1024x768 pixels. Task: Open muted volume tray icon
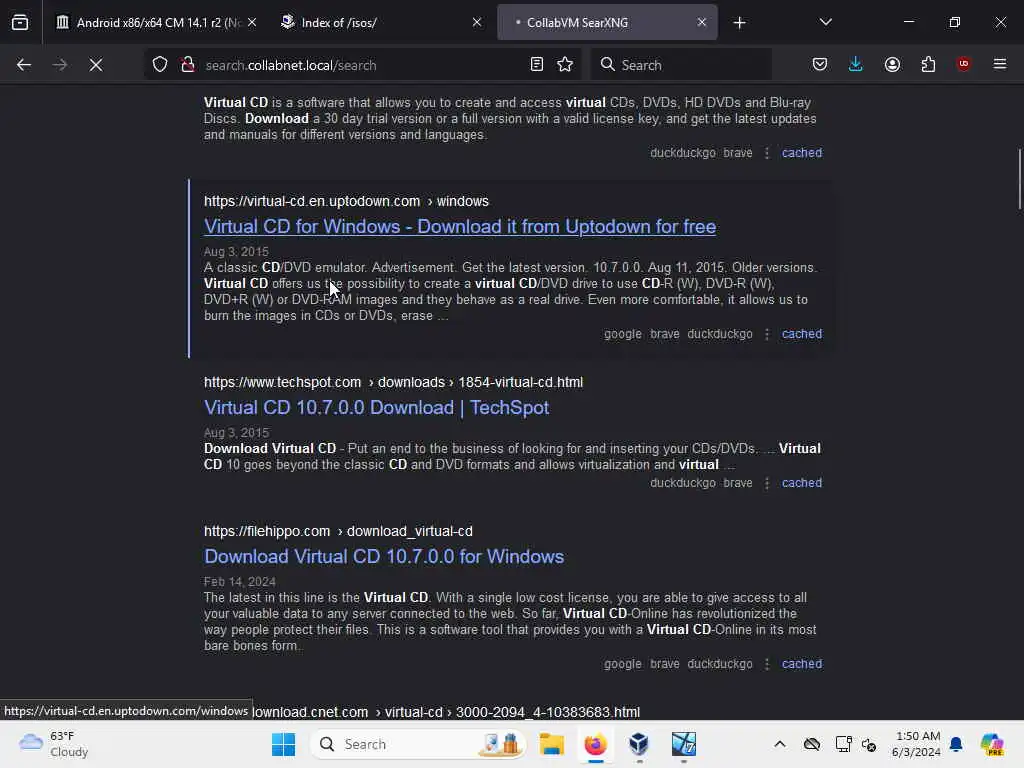click(x=869, y=744)
